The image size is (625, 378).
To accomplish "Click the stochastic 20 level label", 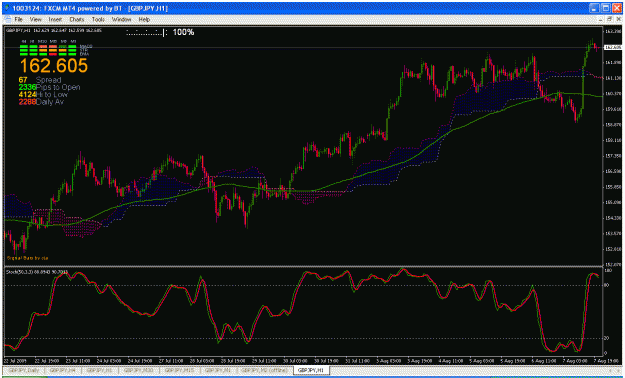I will (x=606, y=338).
